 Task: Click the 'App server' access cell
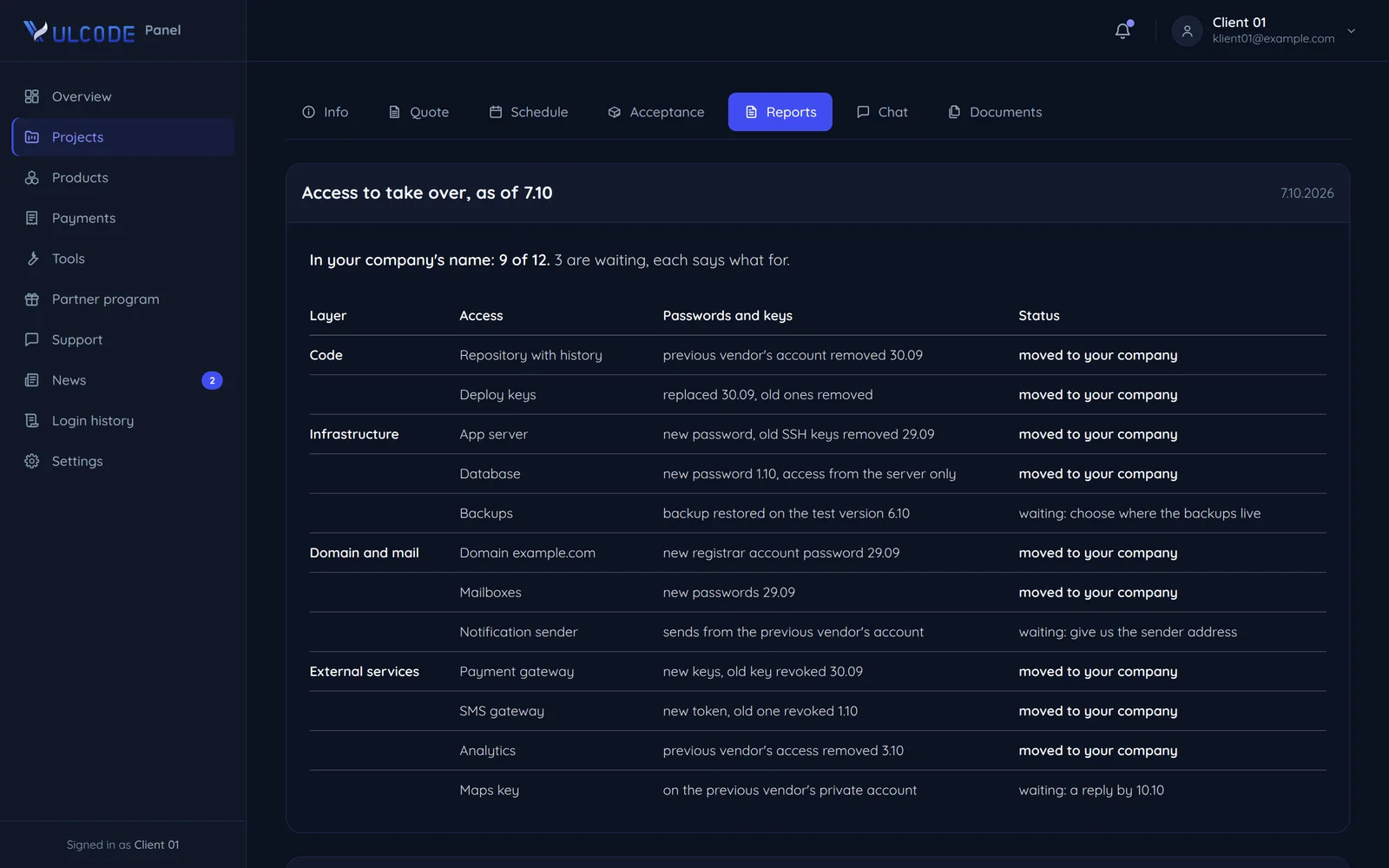pyautogui.click(x=493, y=434)
